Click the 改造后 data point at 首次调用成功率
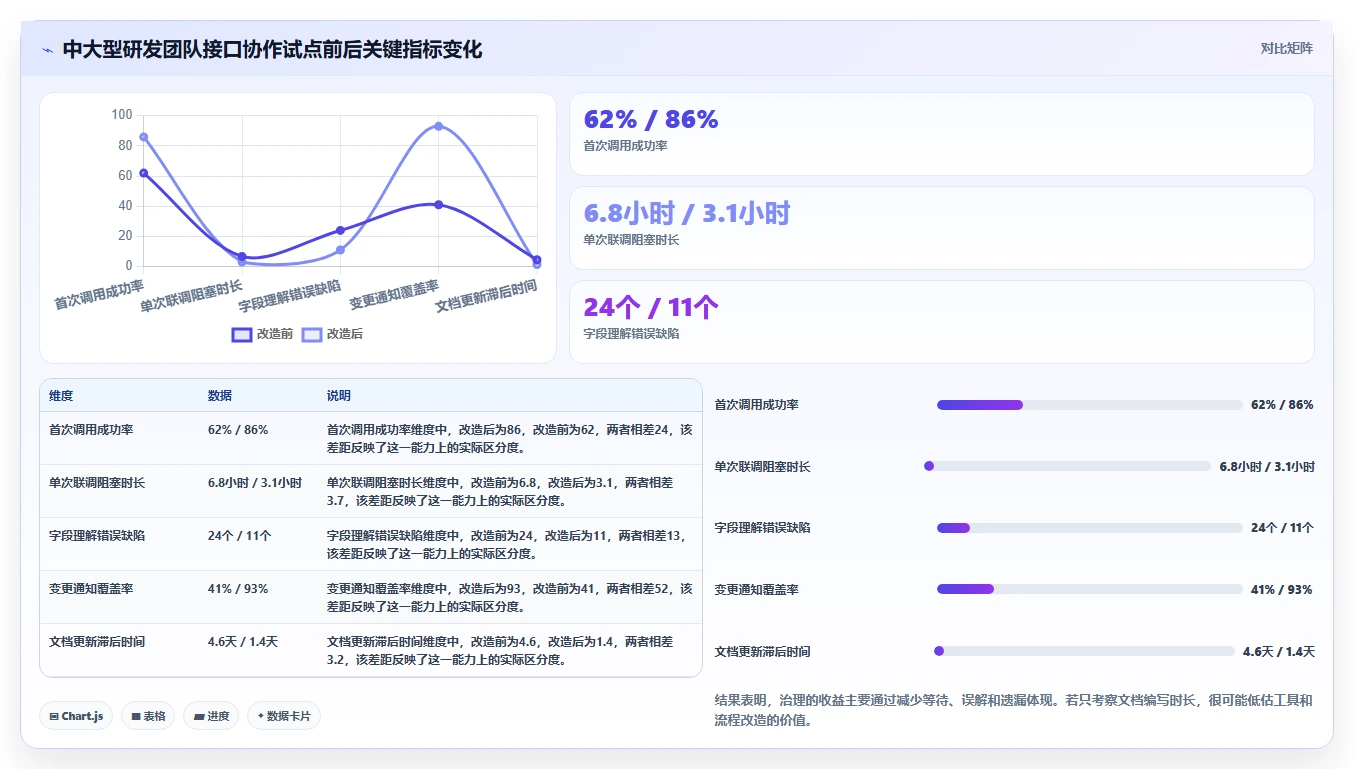Viewport: 1354px width, 769px height. click(x=144, y=137)
